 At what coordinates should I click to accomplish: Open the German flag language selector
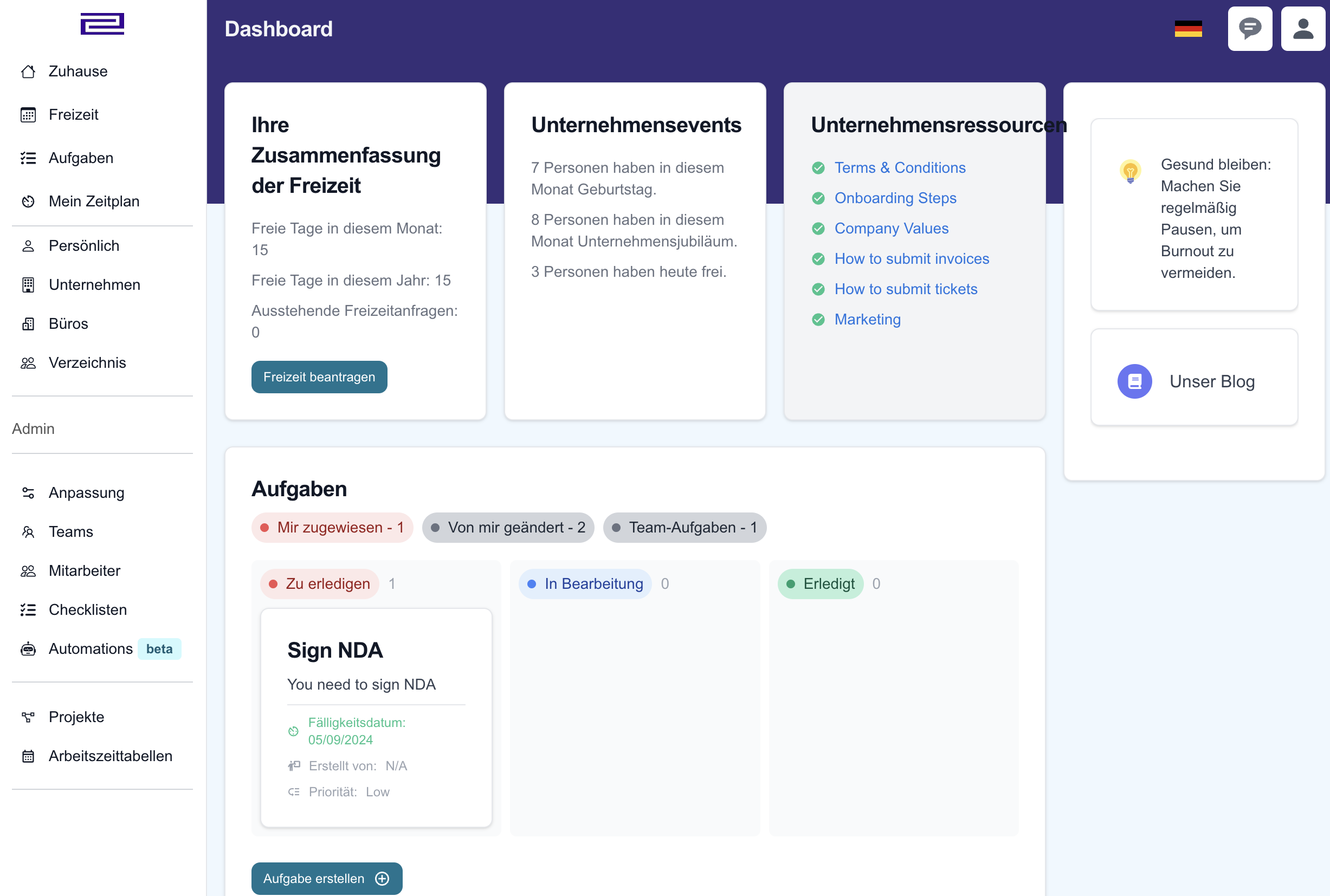1188,29
